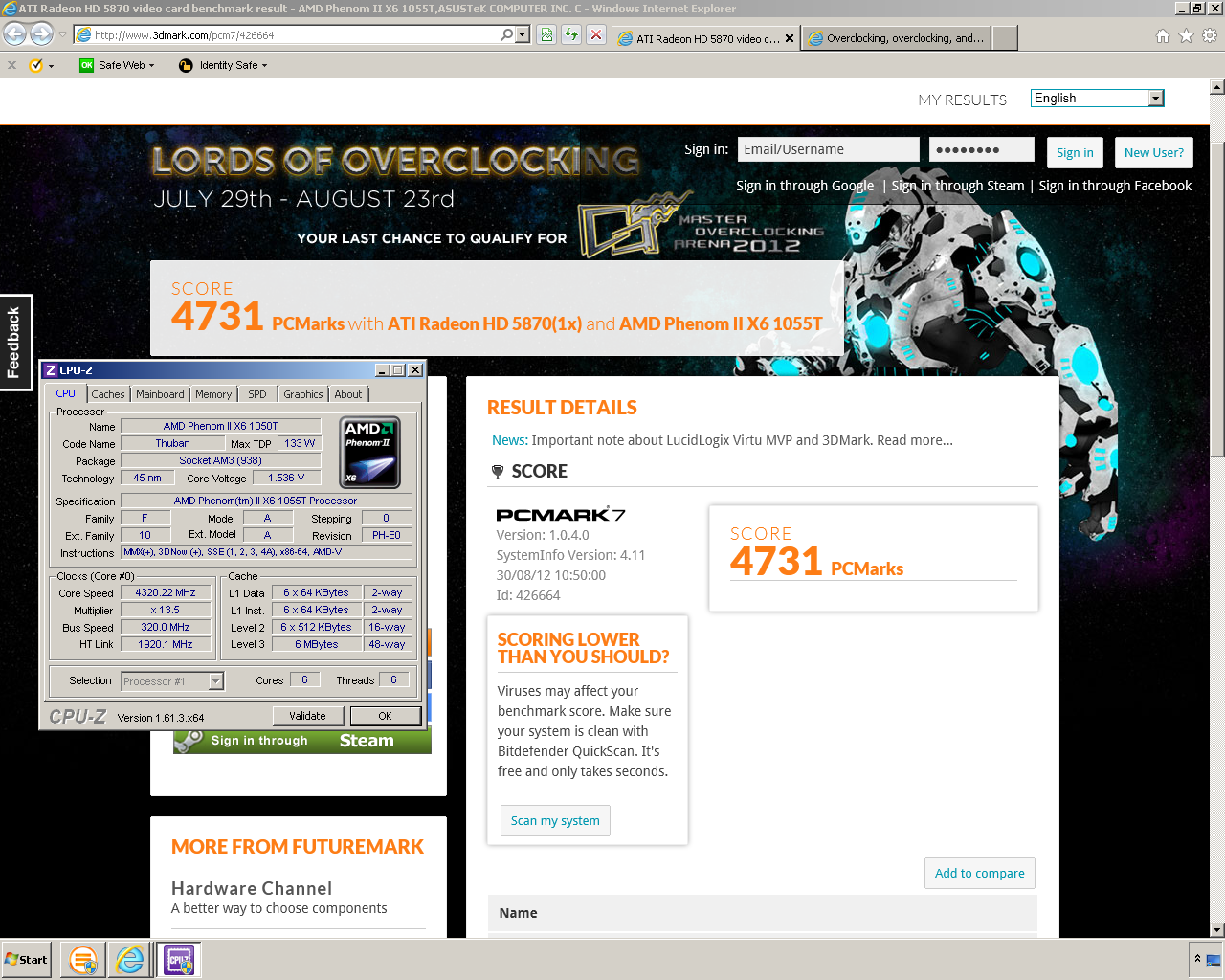The height and width of the screenshot is (980, 1225).
Task: Click Sign in through Google link
Action: pos(805,186)
